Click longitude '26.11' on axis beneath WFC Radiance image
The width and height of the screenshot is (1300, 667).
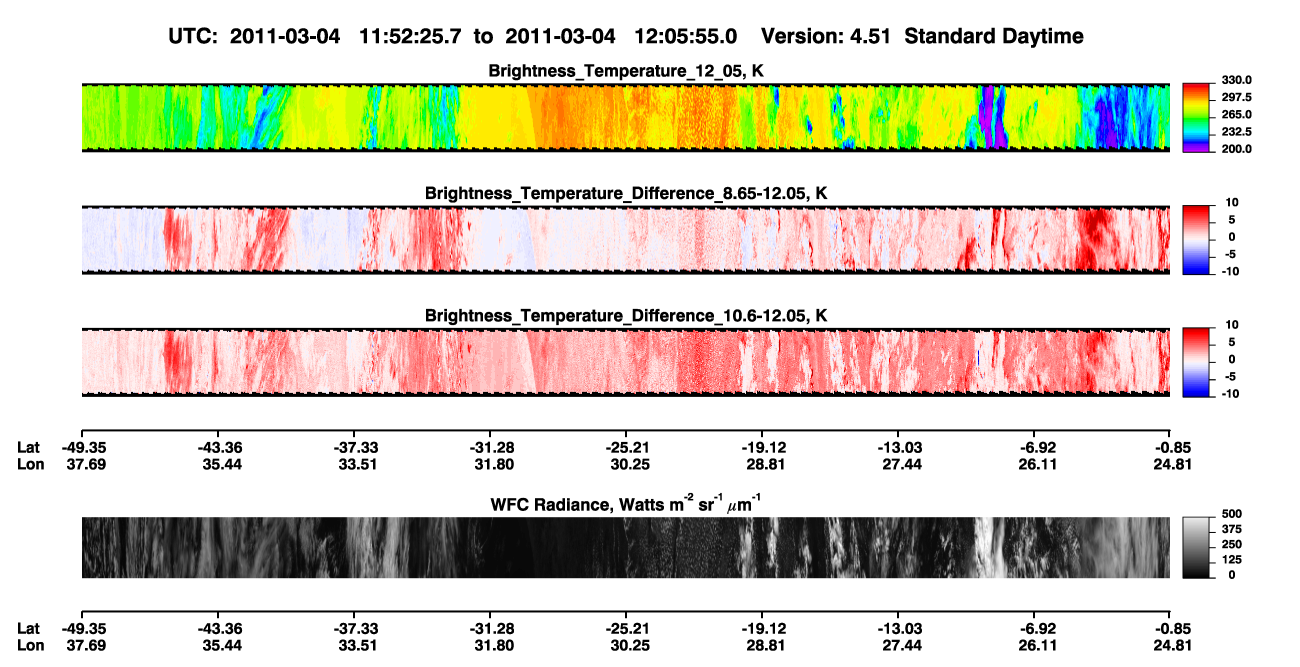1036,644
